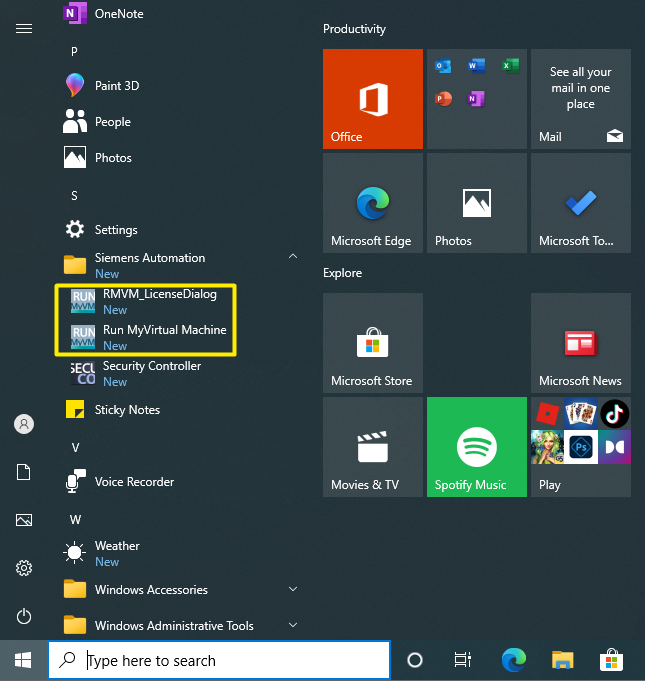Jump to letter P section header
645x681 pixels.
(x=74, y=52)
